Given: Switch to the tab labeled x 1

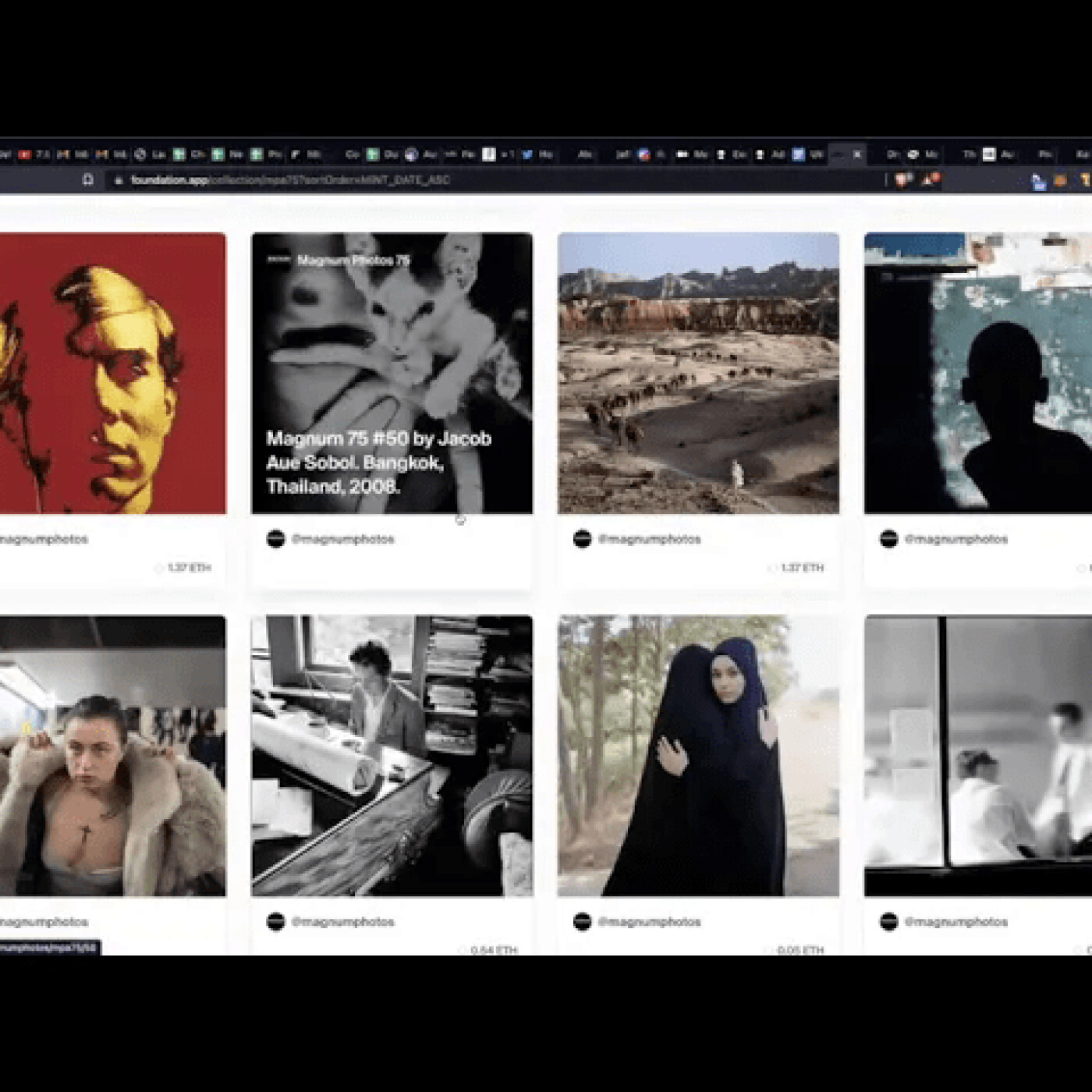Looking at the screenshot, I should (498, 154).
